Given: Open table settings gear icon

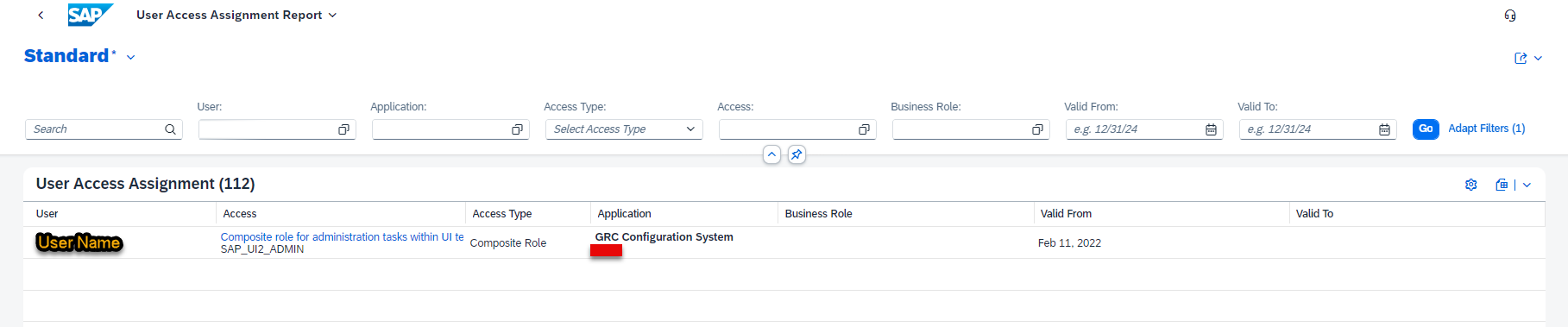Looking at the screenshot, I should pos(1471,185).
